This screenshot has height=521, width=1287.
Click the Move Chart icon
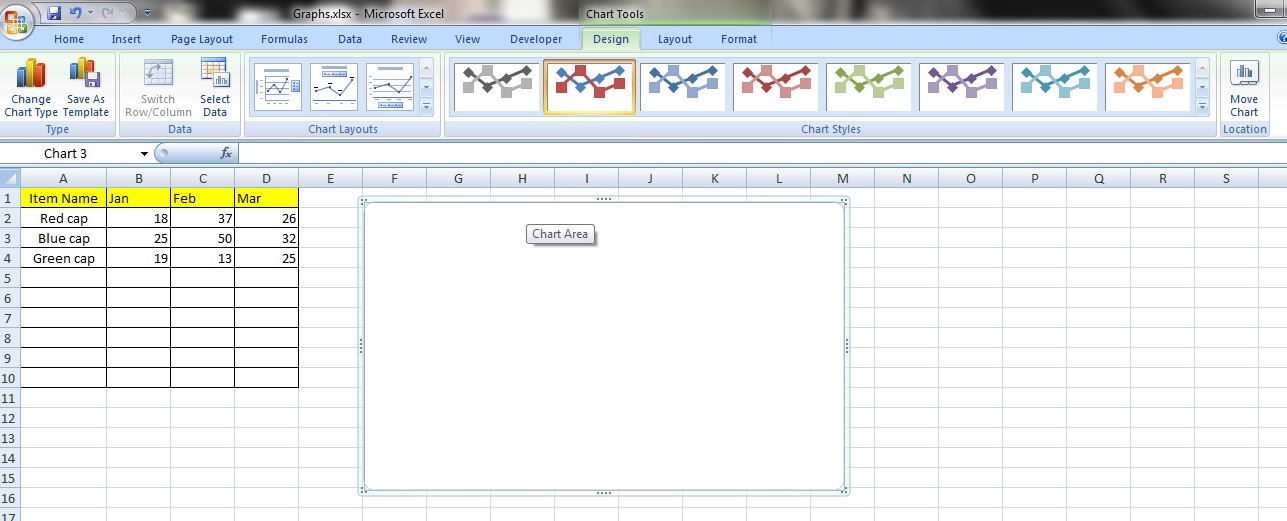click(x=1244, y=88)
